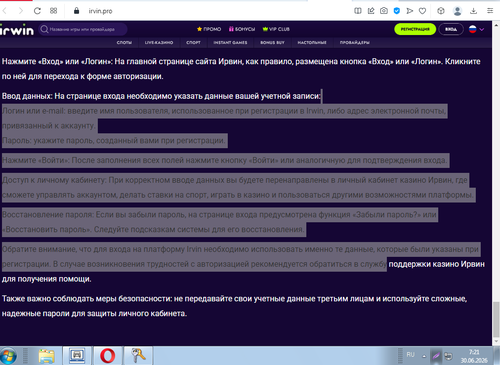Open the BONUS BUY category tab
Viewport: 500px width, 365px height.
[x=272, y=42]
